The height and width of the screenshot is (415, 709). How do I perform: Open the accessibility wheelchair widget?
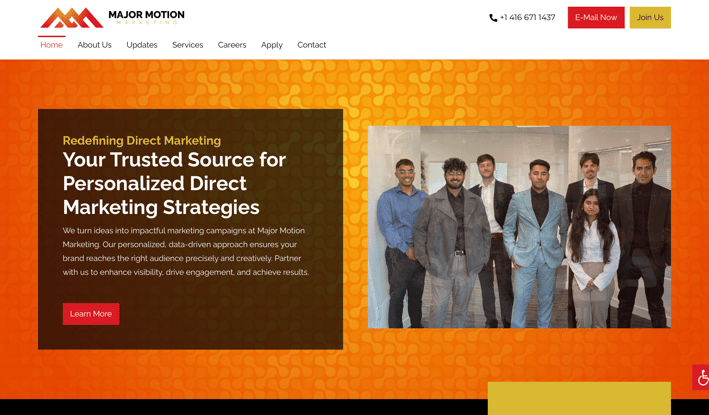701,377
